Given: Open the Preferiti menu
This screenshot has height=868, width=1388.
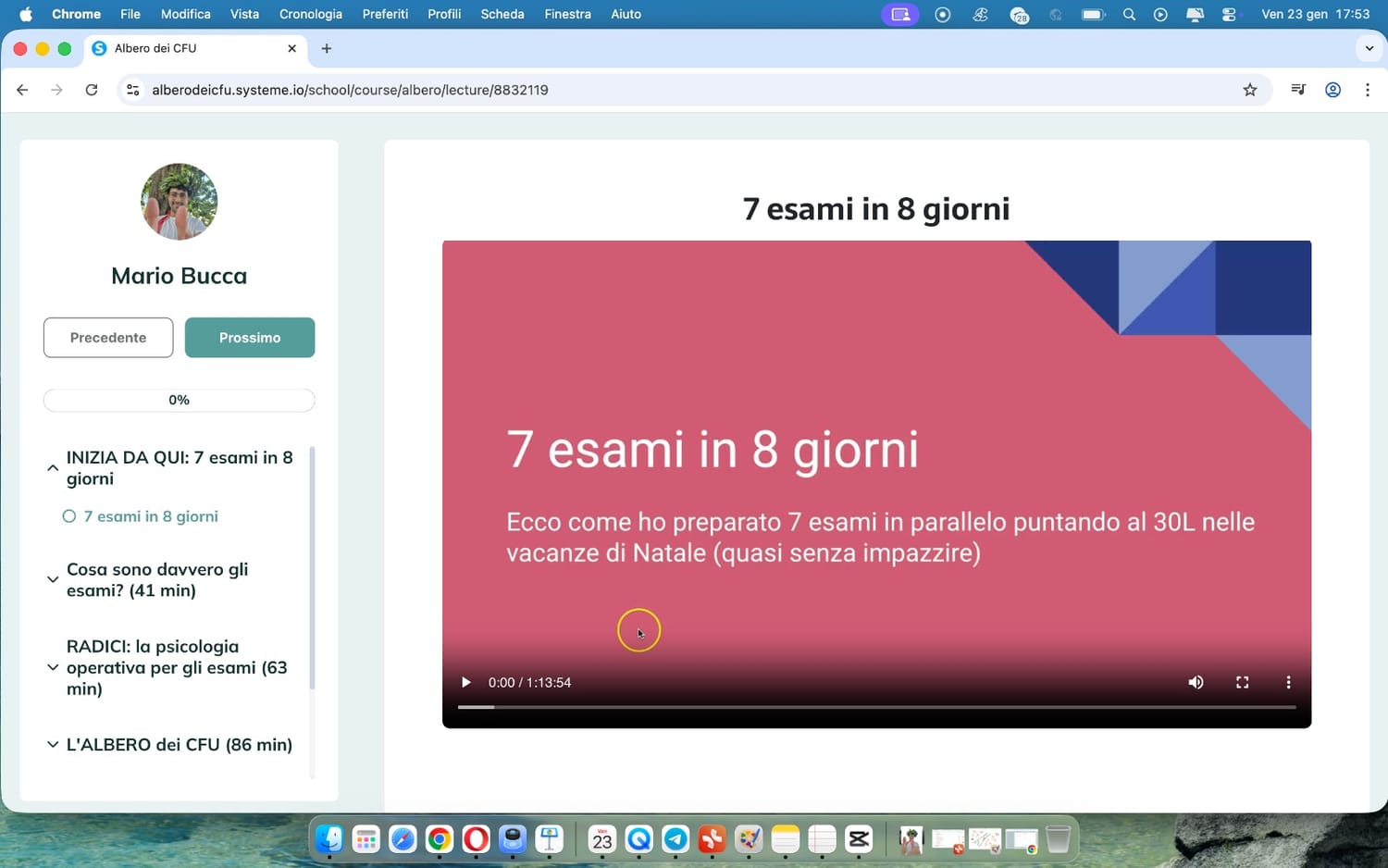Looking at the screenshot, I should pyautogui.click(x=385, y=14).
